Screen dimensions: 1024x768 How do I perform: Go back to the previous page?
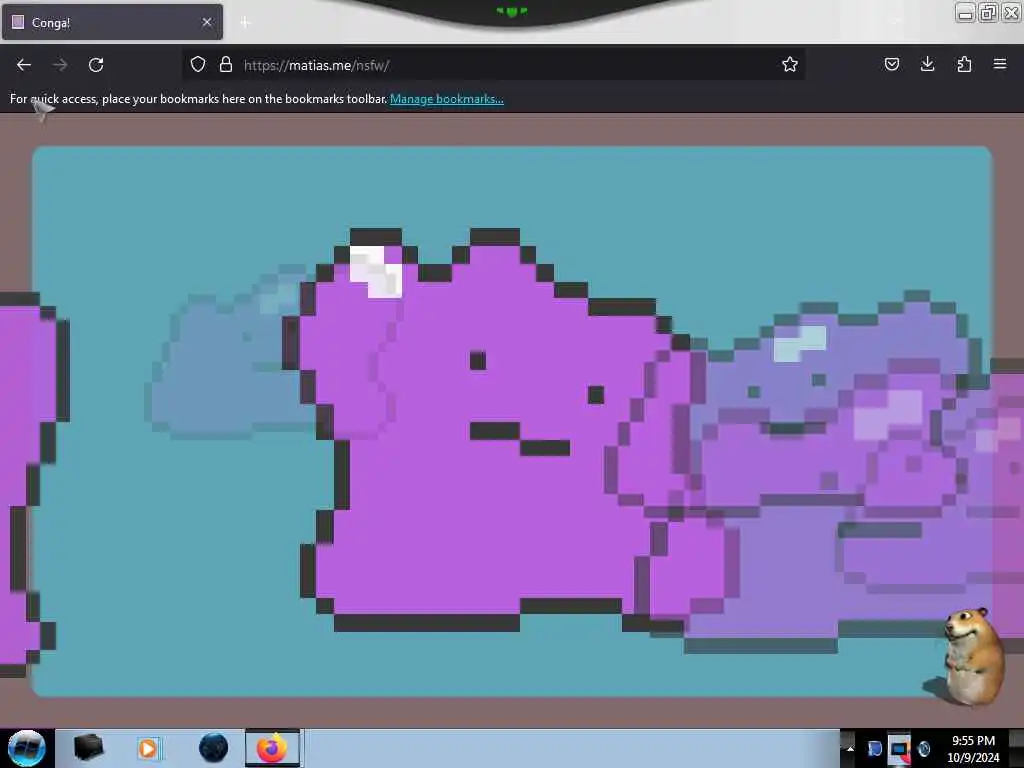pos(24,65)
